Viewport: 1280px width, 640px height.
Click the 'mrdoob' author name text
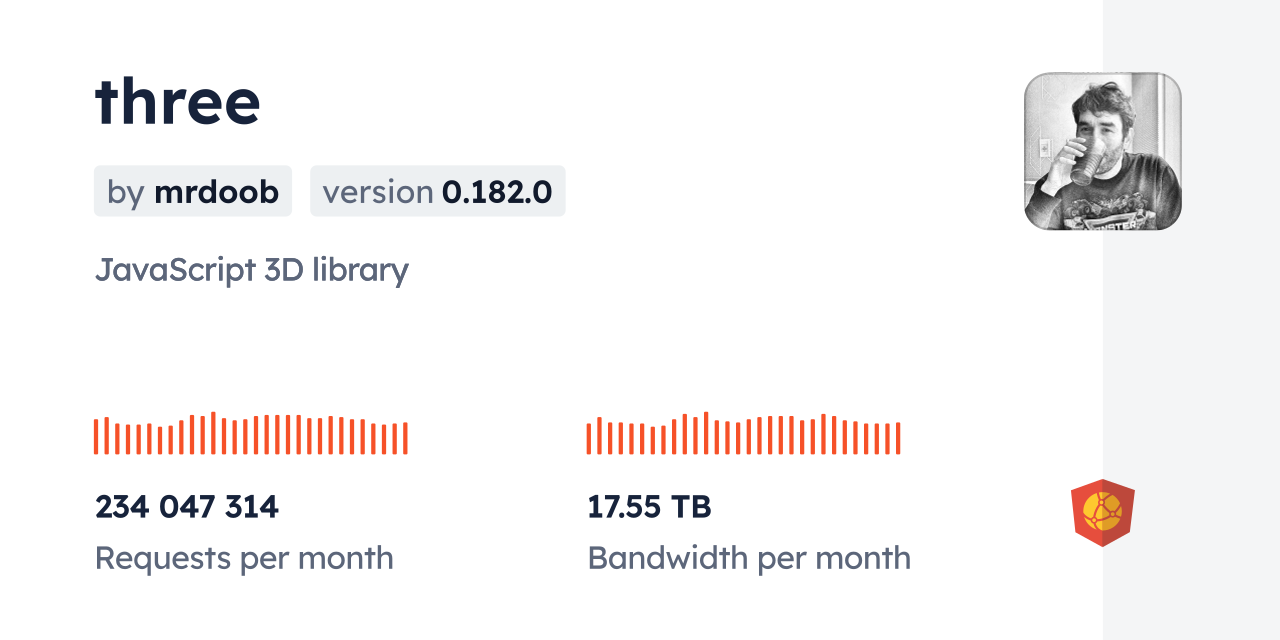tap(216, 191)
